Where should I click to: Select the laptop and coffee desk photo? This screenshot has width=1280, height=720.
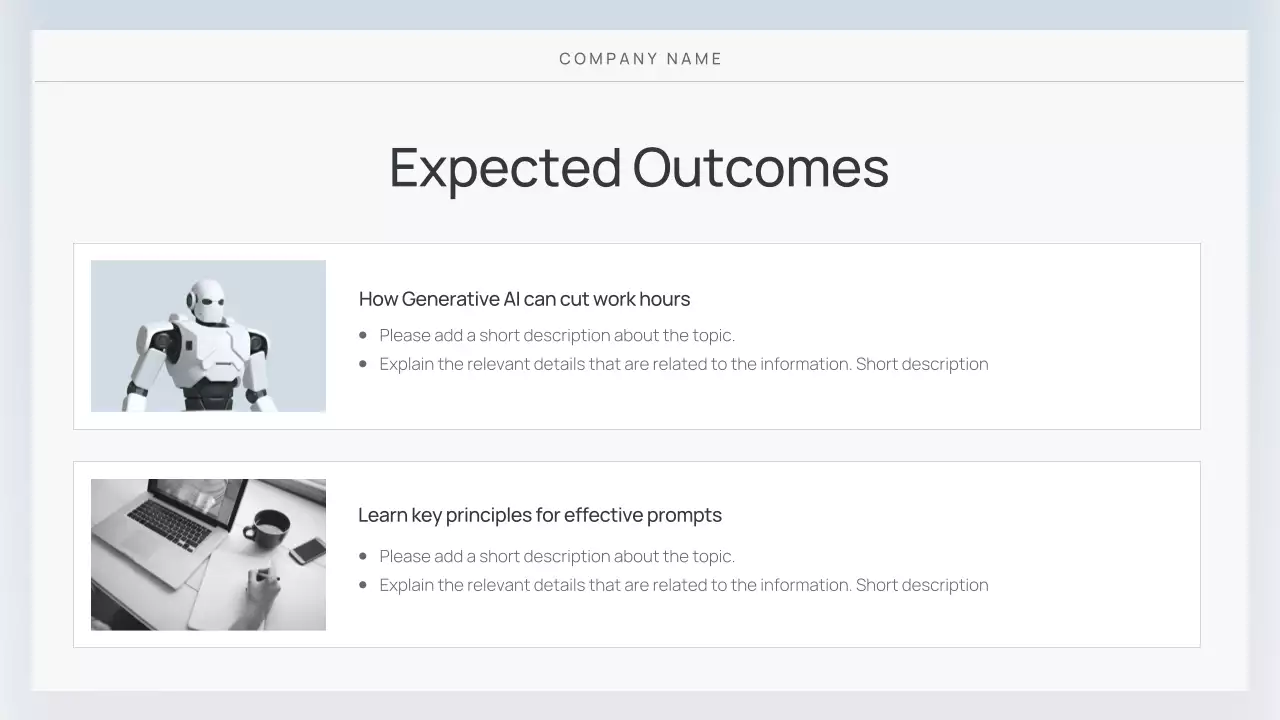click(208, 554)
